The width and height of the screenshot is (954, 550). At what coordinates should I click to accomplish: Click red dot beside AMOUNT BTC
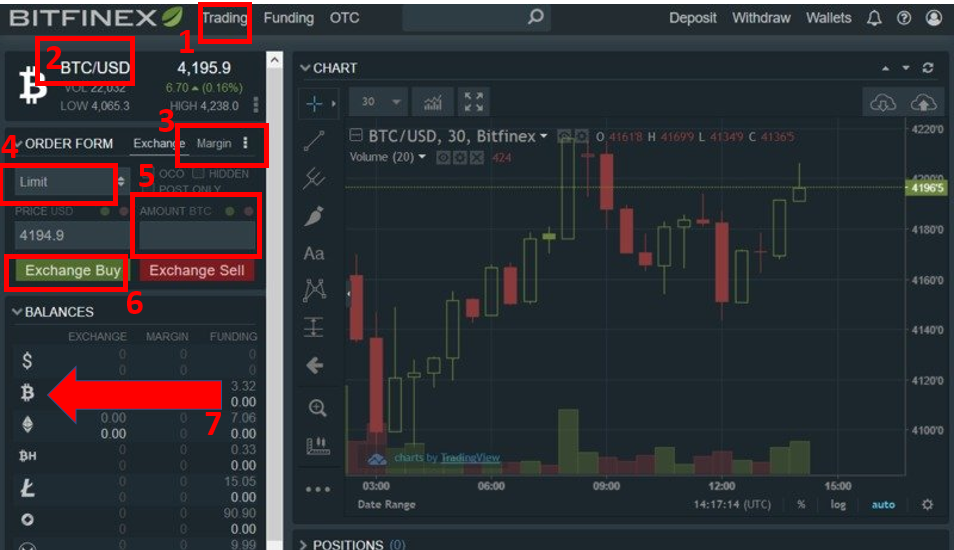click(248, 211)
